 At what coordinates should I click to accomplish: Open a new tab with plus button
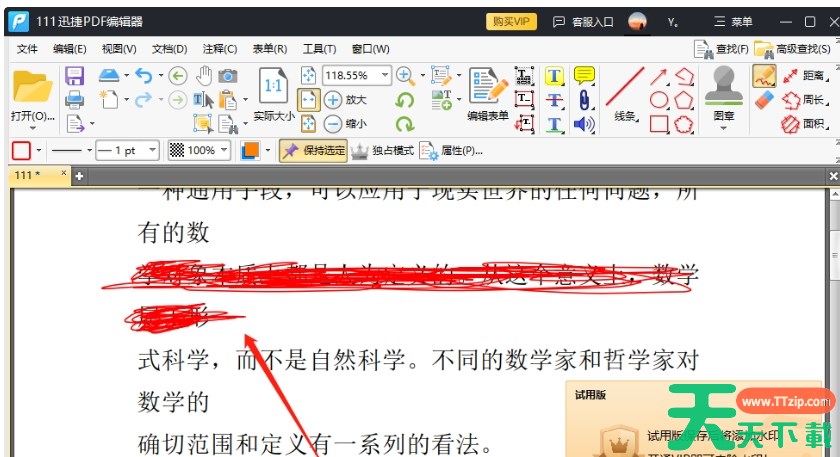point(79,176)
